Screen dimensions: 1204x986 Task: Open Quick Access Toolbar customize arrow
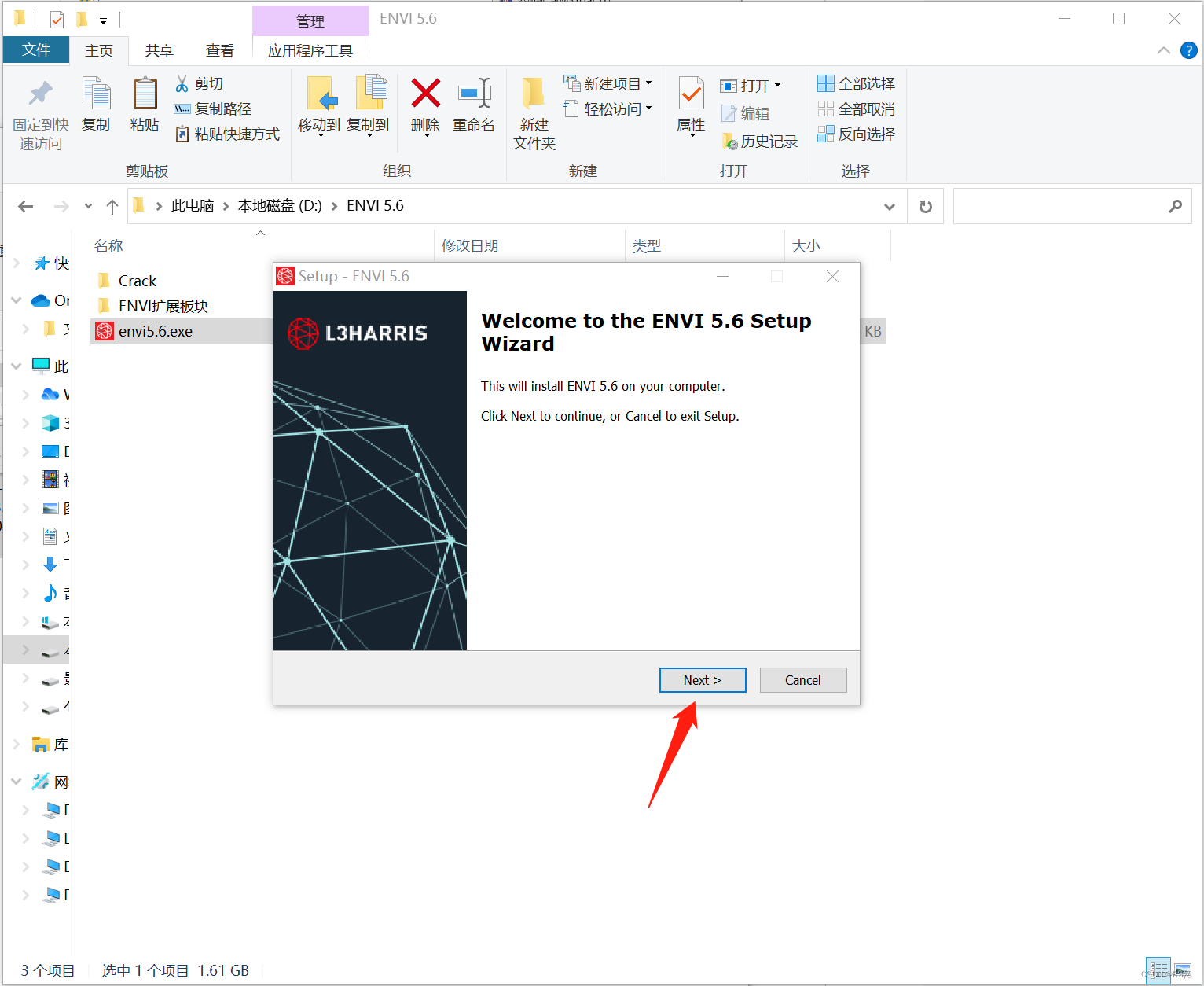click(x=103, y=20)
